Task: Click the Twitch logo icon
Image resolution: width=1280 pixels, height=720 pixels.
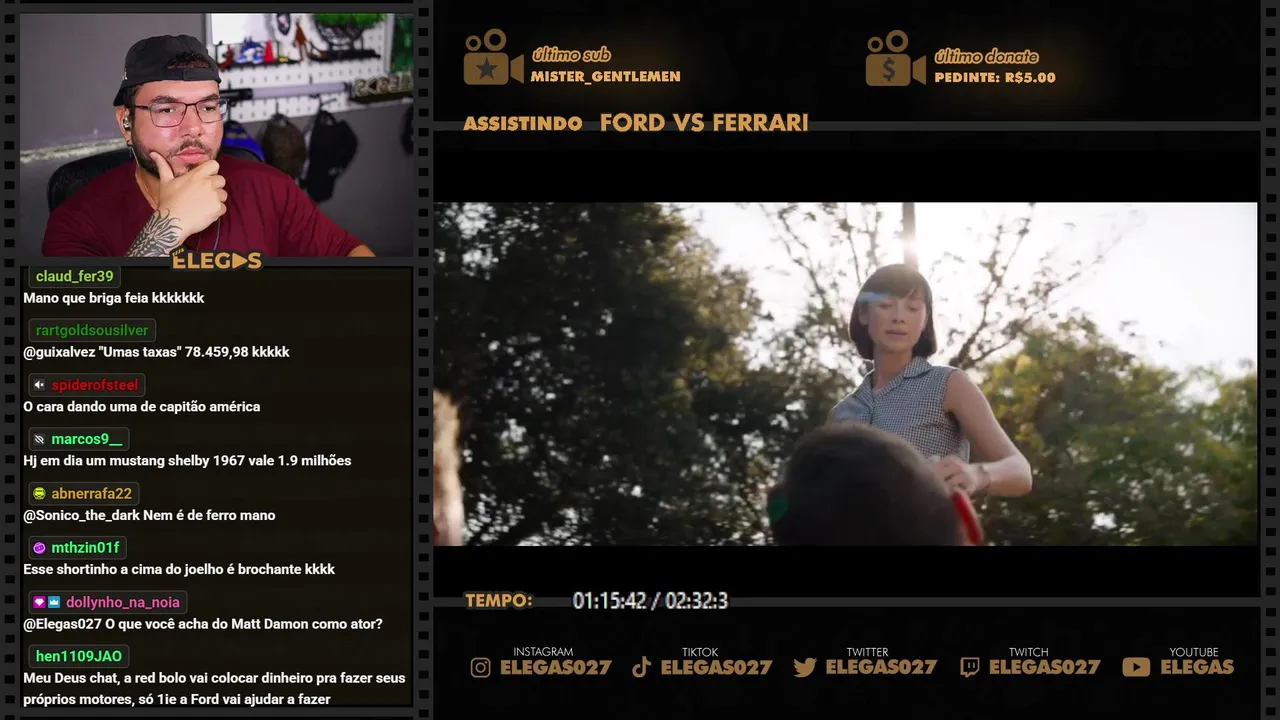Action: [969, 667]
